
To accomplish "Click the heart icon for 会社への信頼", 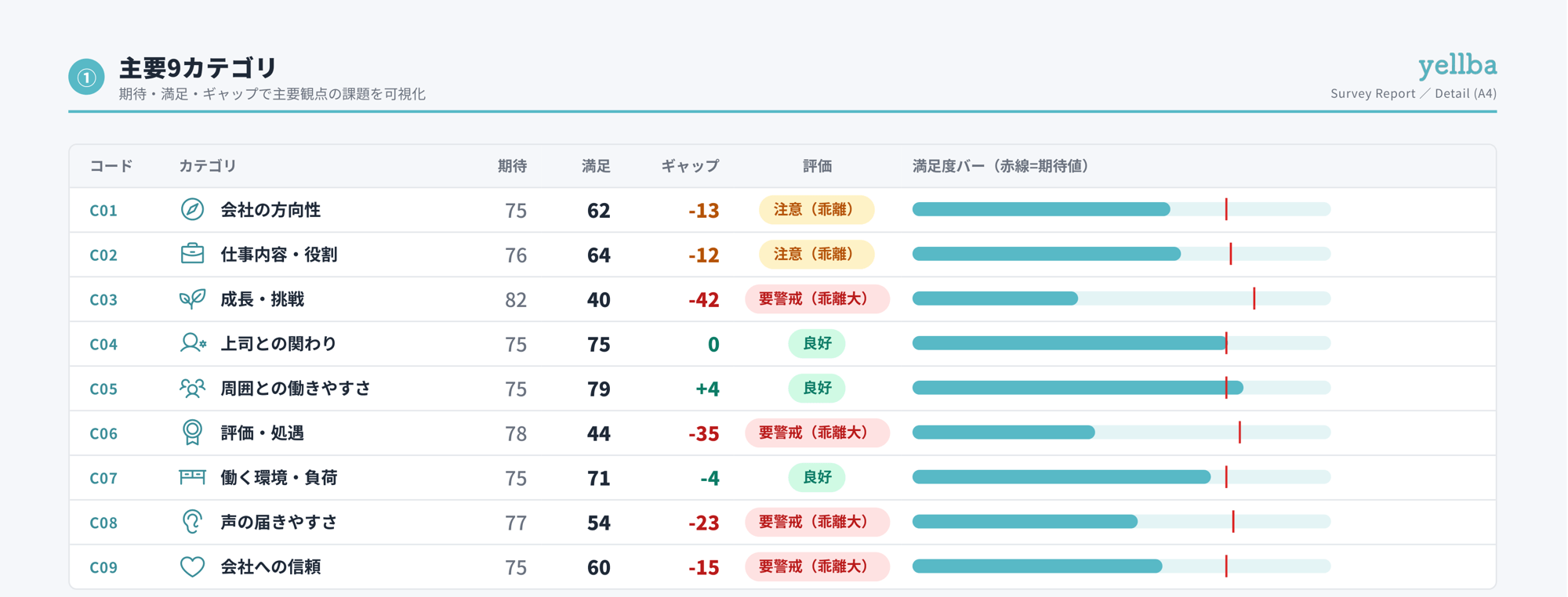I will coord(192,566).
